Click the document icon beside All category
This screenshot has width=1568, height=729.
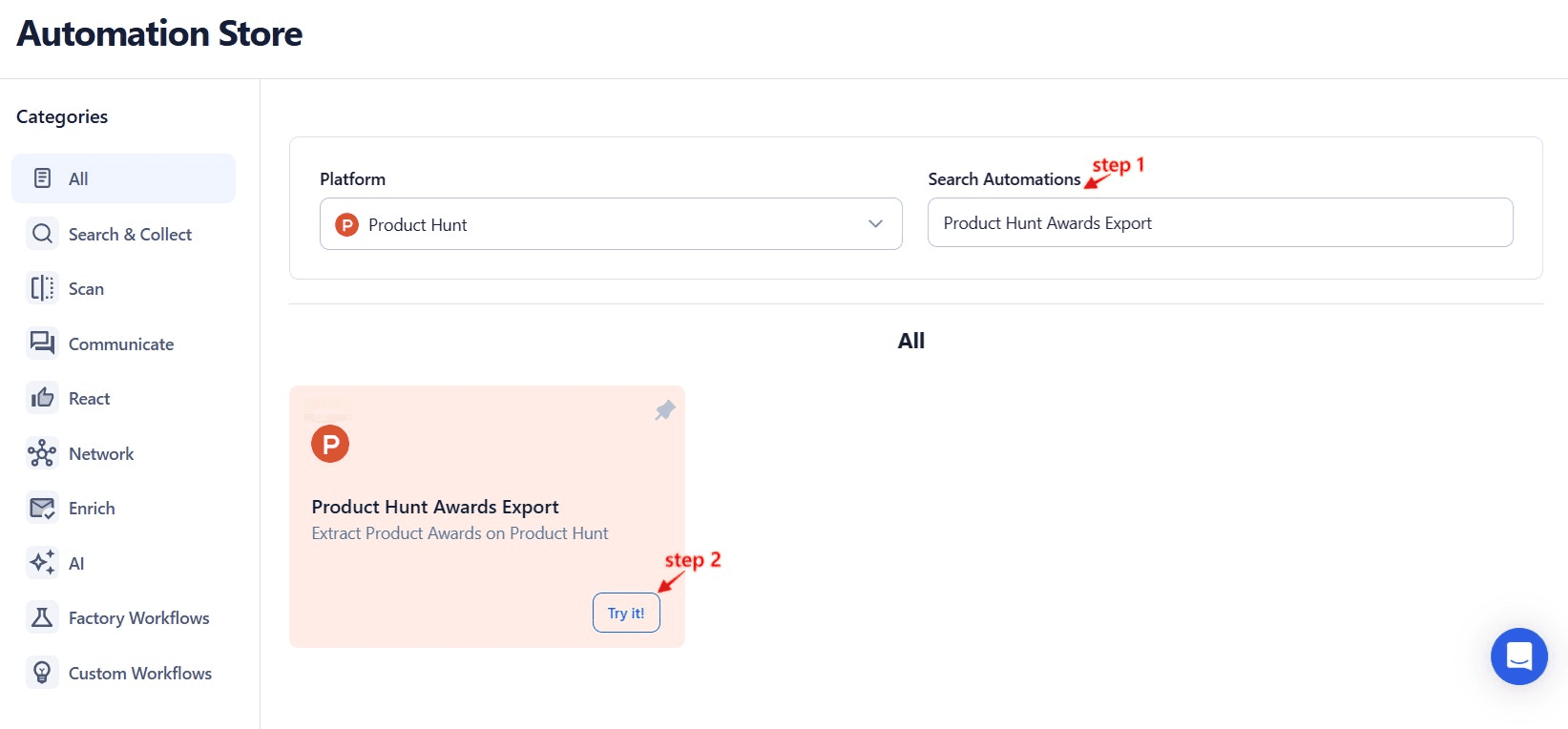(42, 177)
